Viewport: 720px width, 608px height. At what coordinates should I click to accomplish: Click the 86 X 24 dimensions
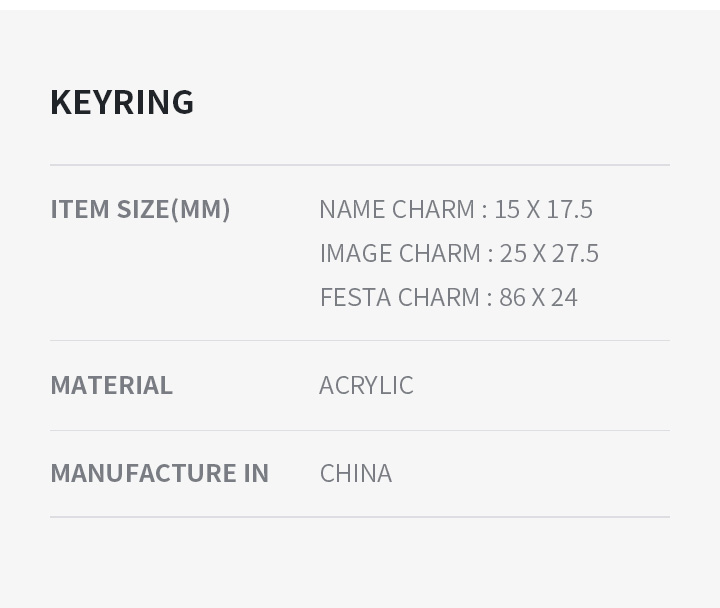point(539,297)
